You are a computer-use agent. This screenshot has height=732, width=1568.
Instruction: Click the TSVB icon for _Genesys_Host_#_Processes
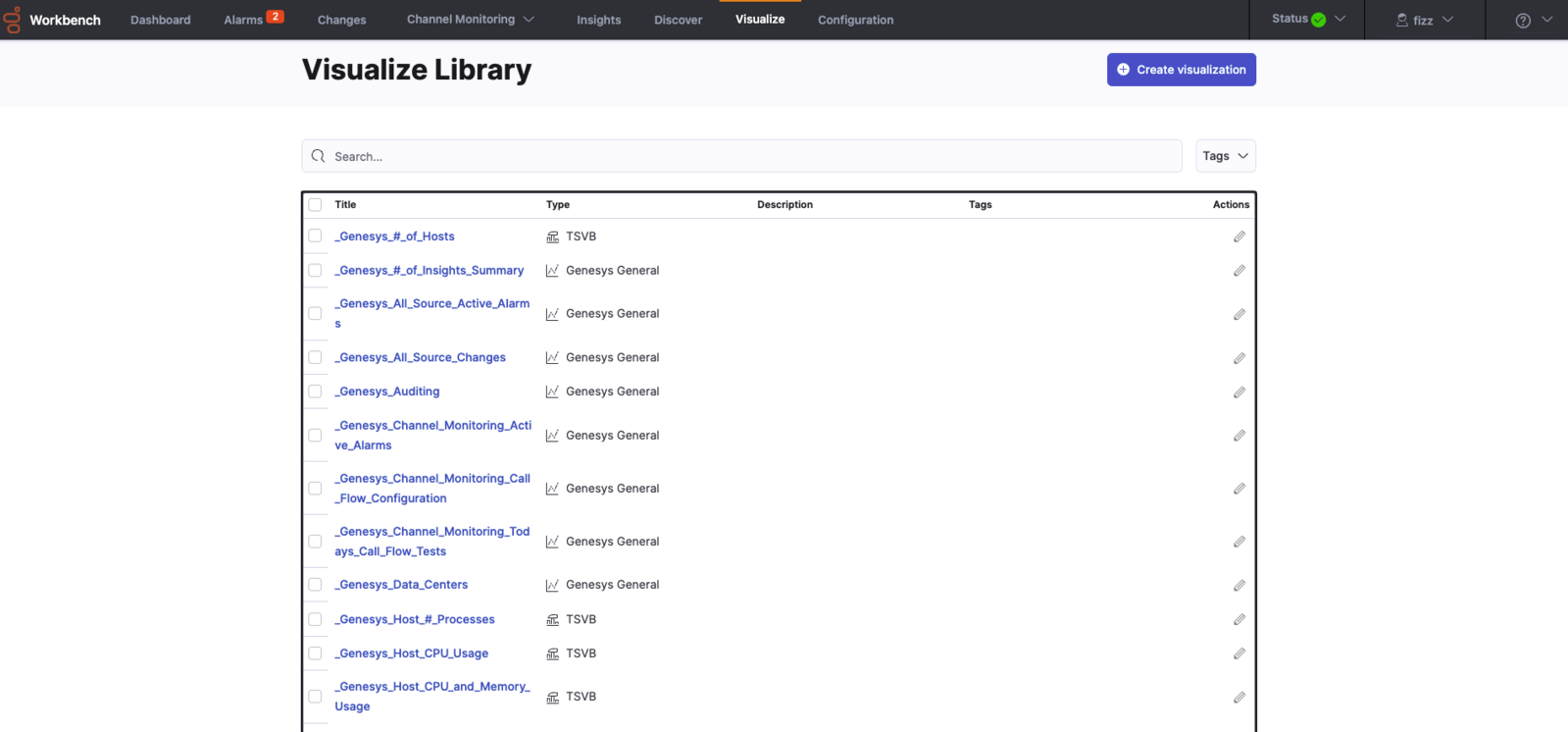(x=552, y=619)
